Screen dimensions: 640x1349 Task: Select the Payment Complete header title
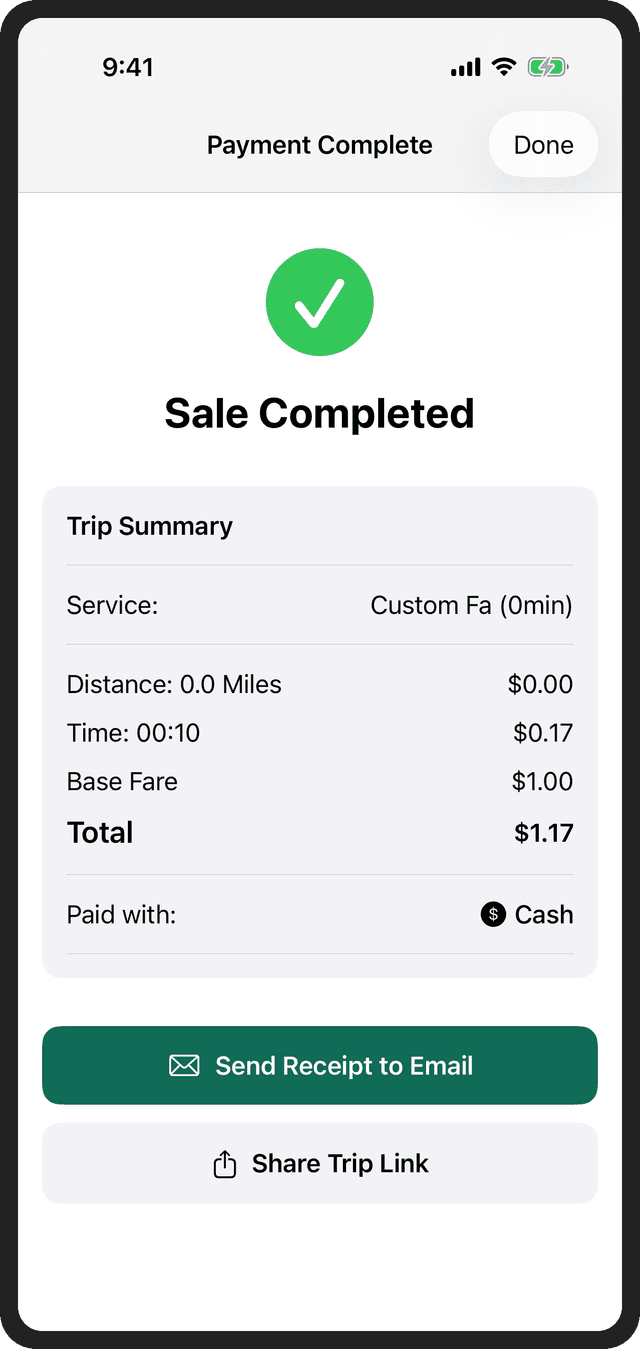coord(319,144)
